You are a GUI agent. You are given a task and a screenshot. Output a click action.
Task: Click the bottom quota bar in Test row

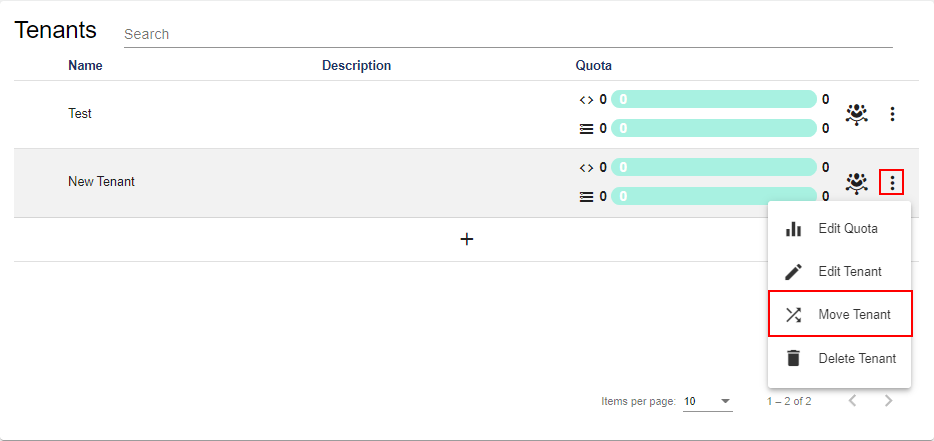pos(713,128)
